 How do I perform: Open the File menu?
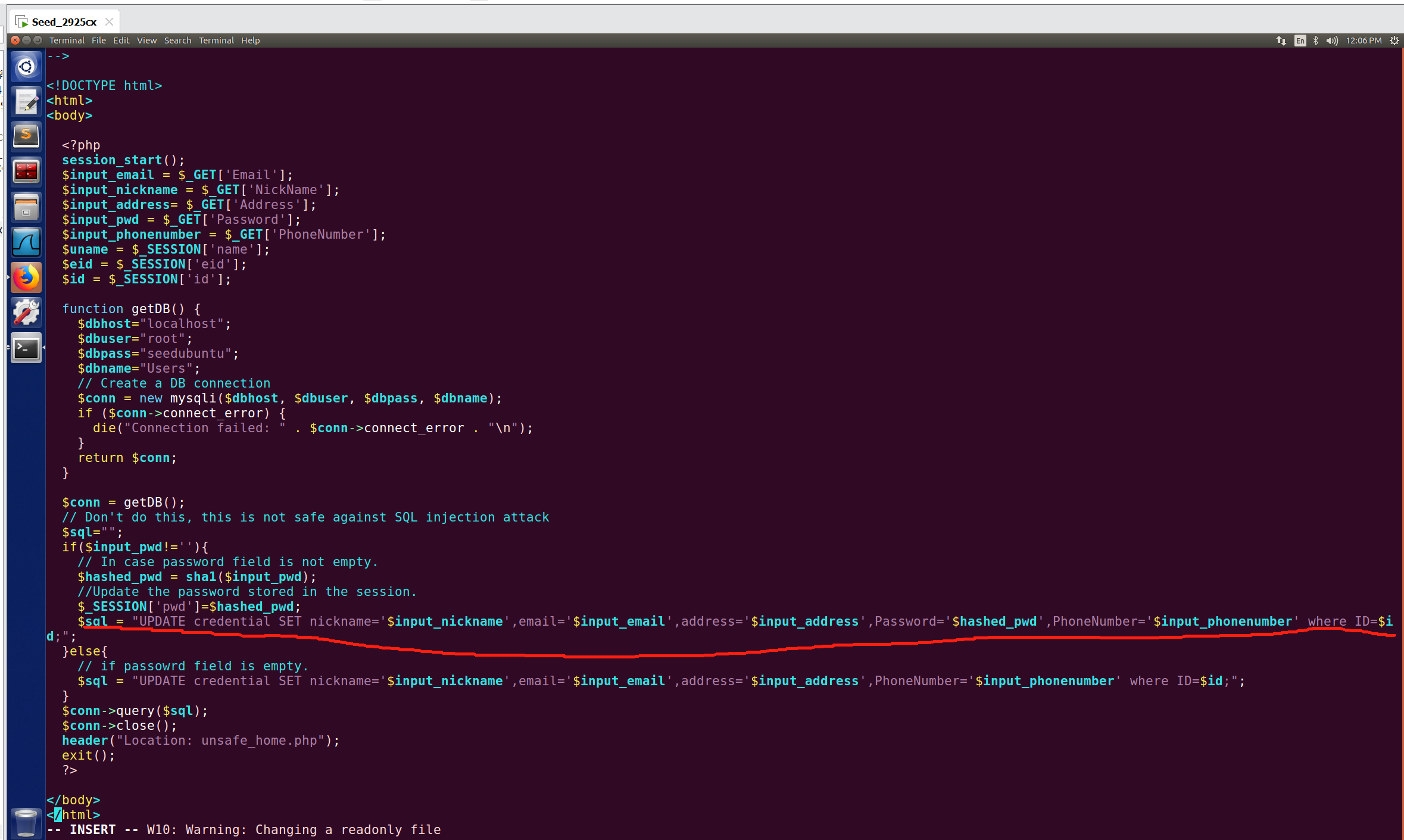pos(99,40)
